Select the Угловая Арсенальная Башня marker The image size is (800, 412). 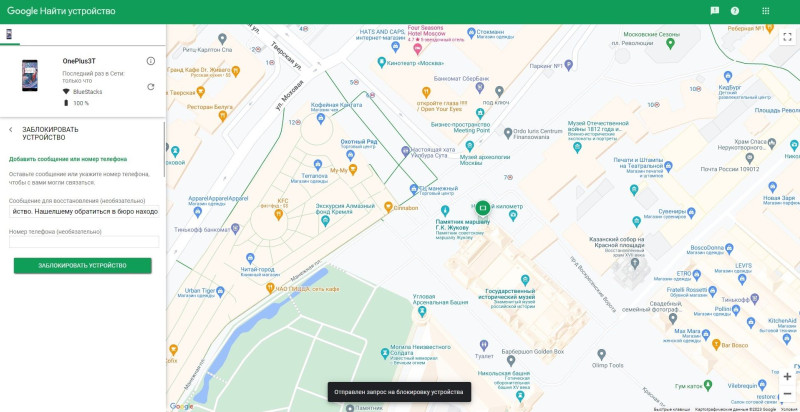coord(422,312)
